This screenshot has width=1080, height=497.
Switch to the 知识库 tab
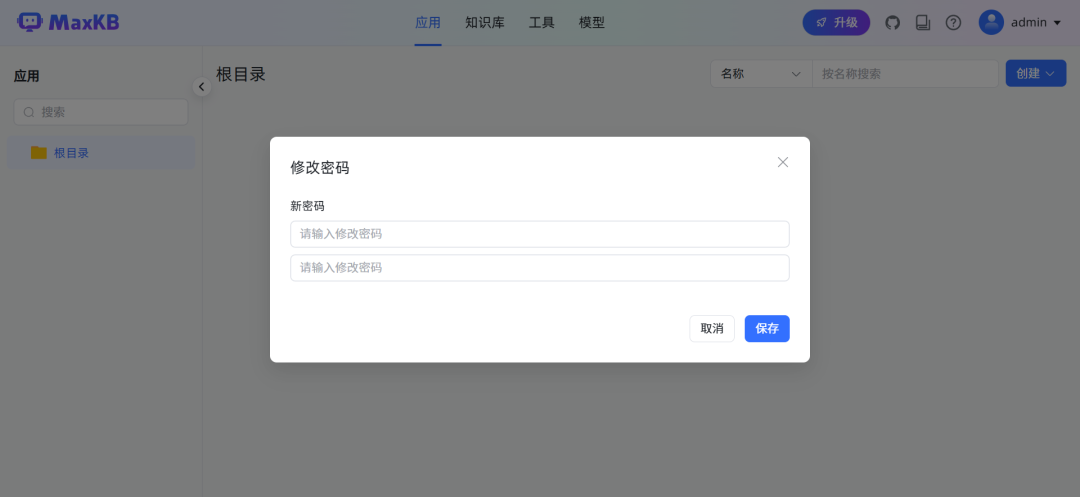tap(485, 23)
